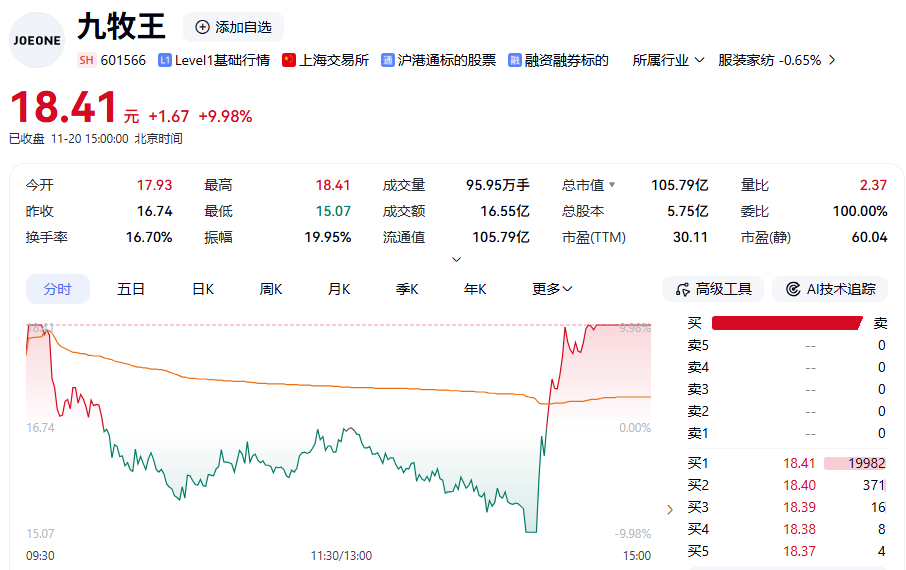Switch to 日K chart tab

point(203,289)
